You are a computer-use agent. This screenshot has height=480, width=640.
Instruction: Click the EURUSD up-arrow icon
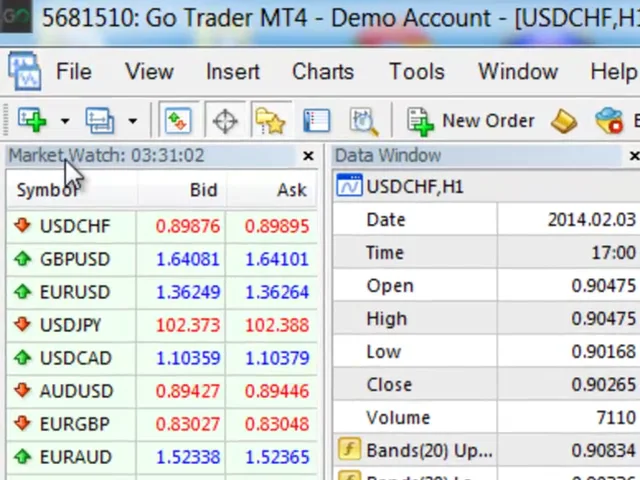22,291
